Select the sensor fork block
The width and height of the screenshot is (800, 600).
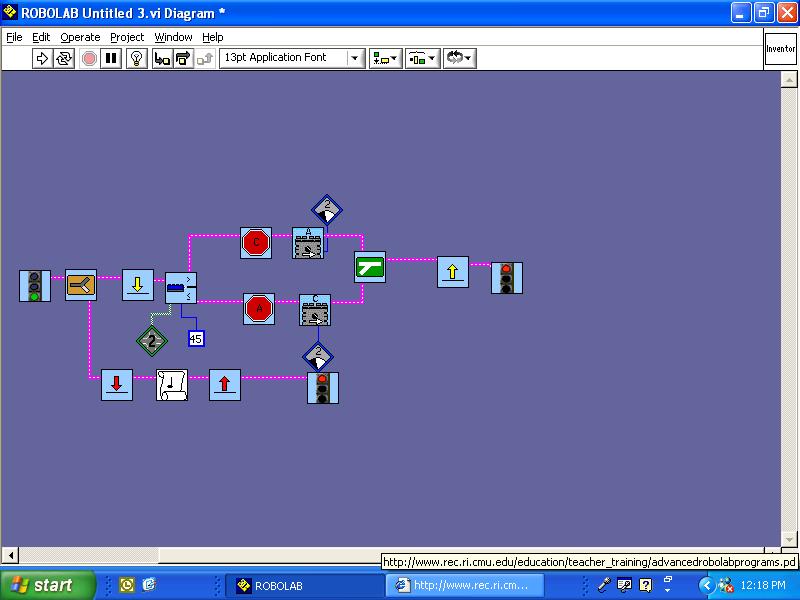tap(181, 288)
